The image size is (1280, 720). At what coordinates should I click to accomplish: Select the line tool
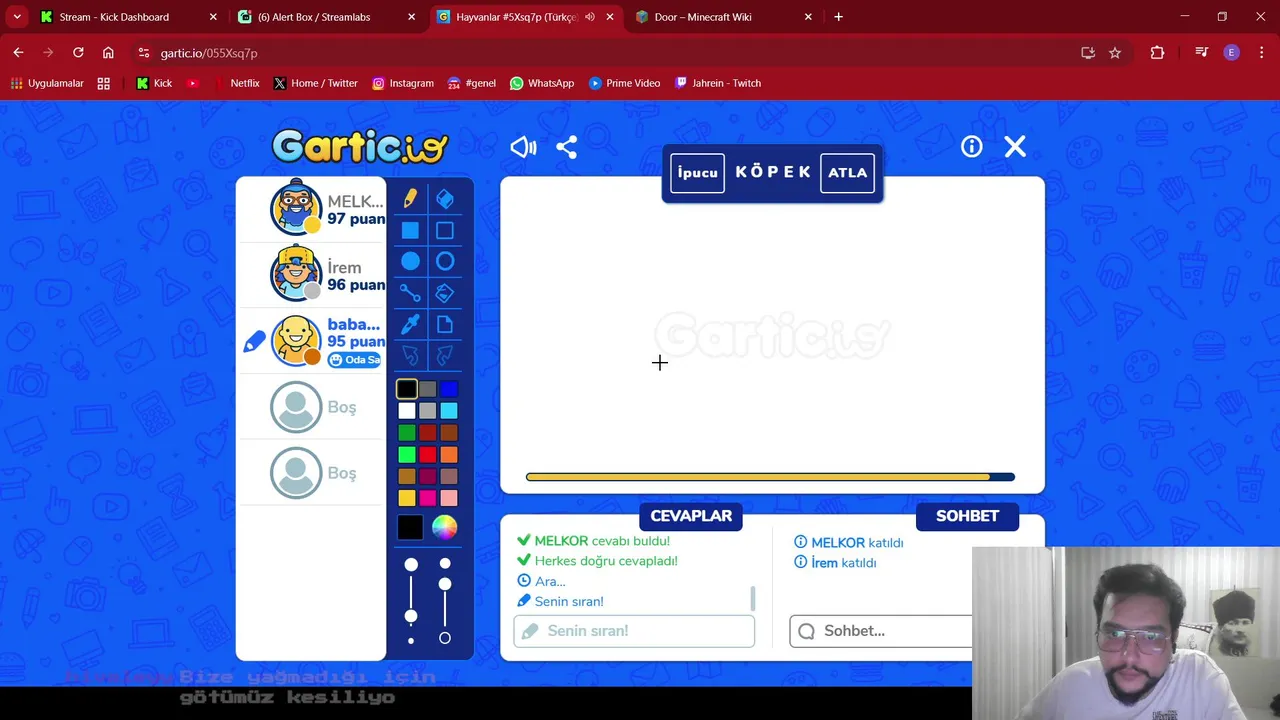coord(410,293)
